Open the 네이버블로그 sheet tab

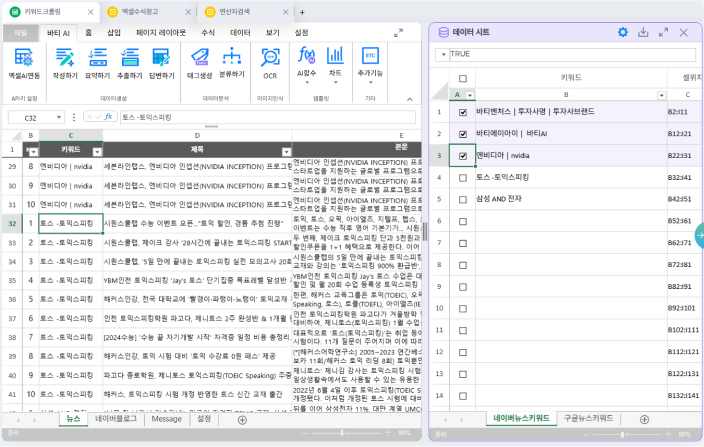click(x=116, y=419)
